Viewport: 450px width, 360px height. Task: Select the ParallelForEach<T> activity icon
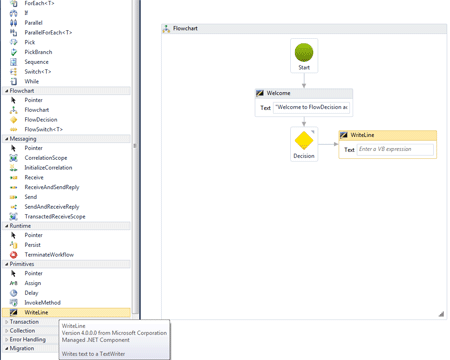click(x=13, y=32)
